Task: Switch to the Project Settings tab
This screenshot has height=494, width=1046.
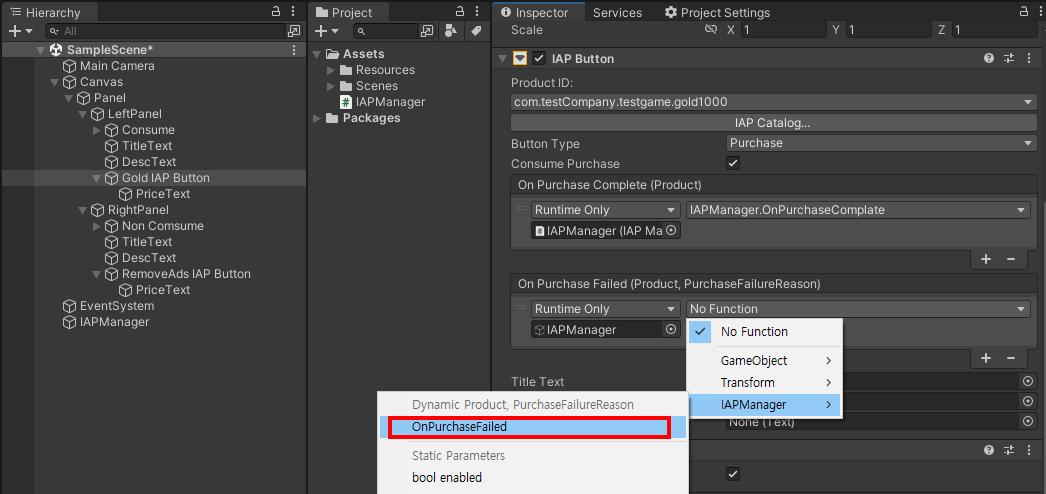Action: [x=717, y=13]
